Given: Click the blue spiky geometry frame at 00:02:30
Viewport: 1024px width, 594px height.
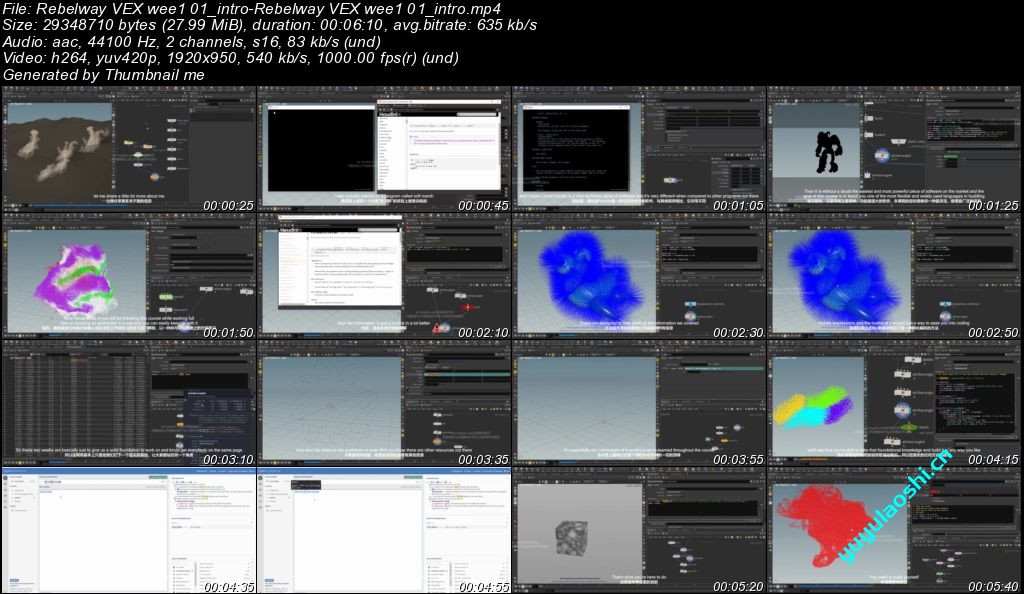Looking at the screenshot, I should click(639, 277).
